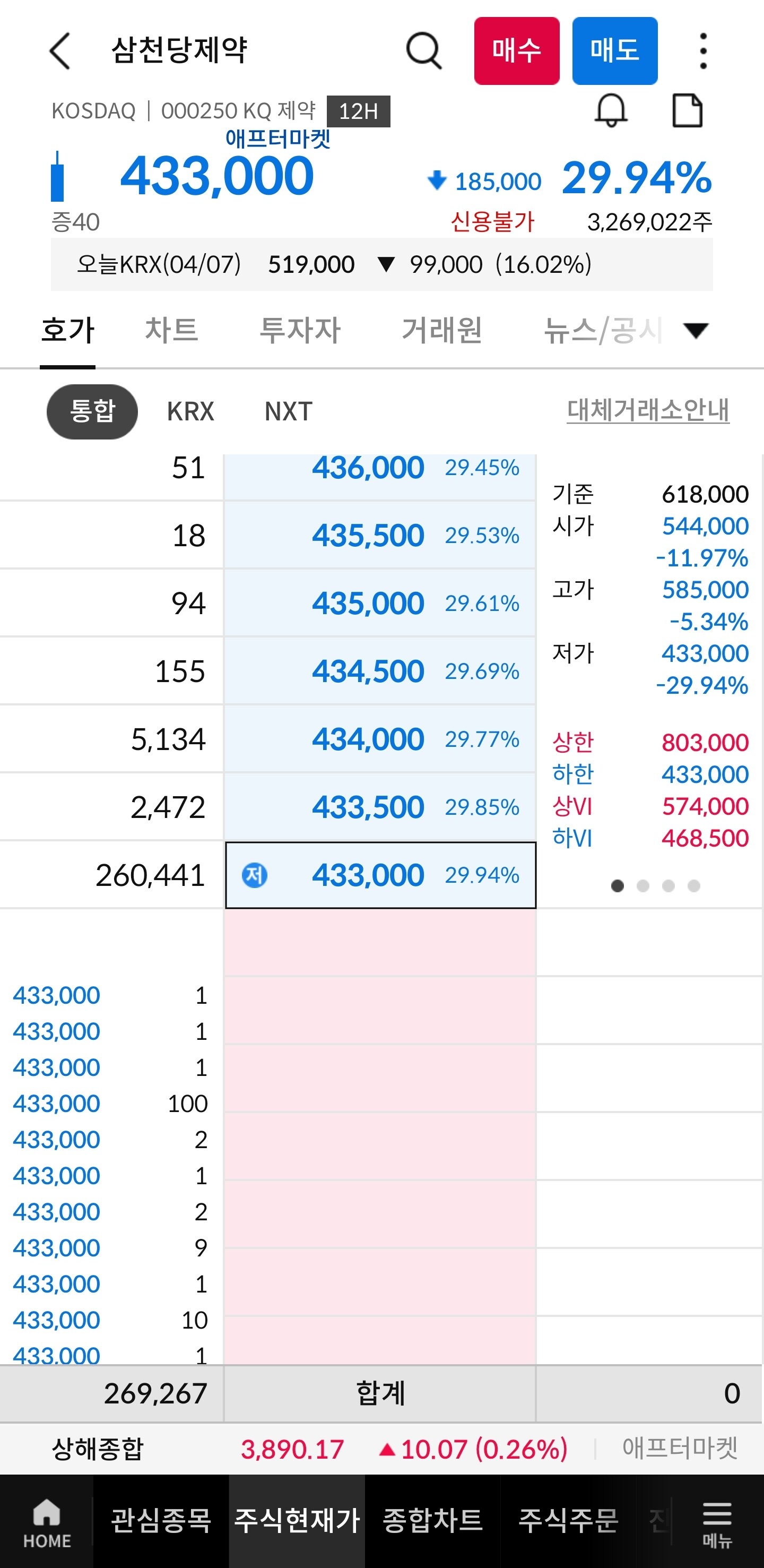Switch to the 차트 tab

171,331
